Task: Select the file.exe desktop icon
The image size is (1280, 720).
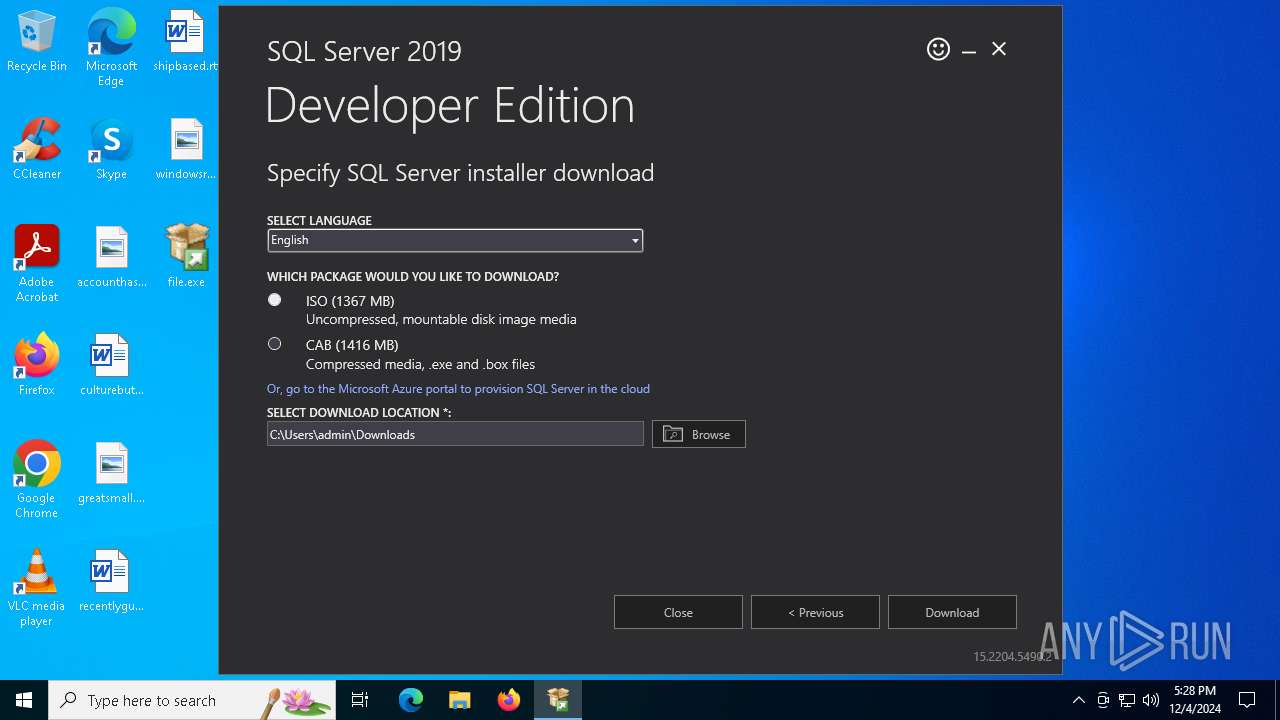Action: coord(186,256)
